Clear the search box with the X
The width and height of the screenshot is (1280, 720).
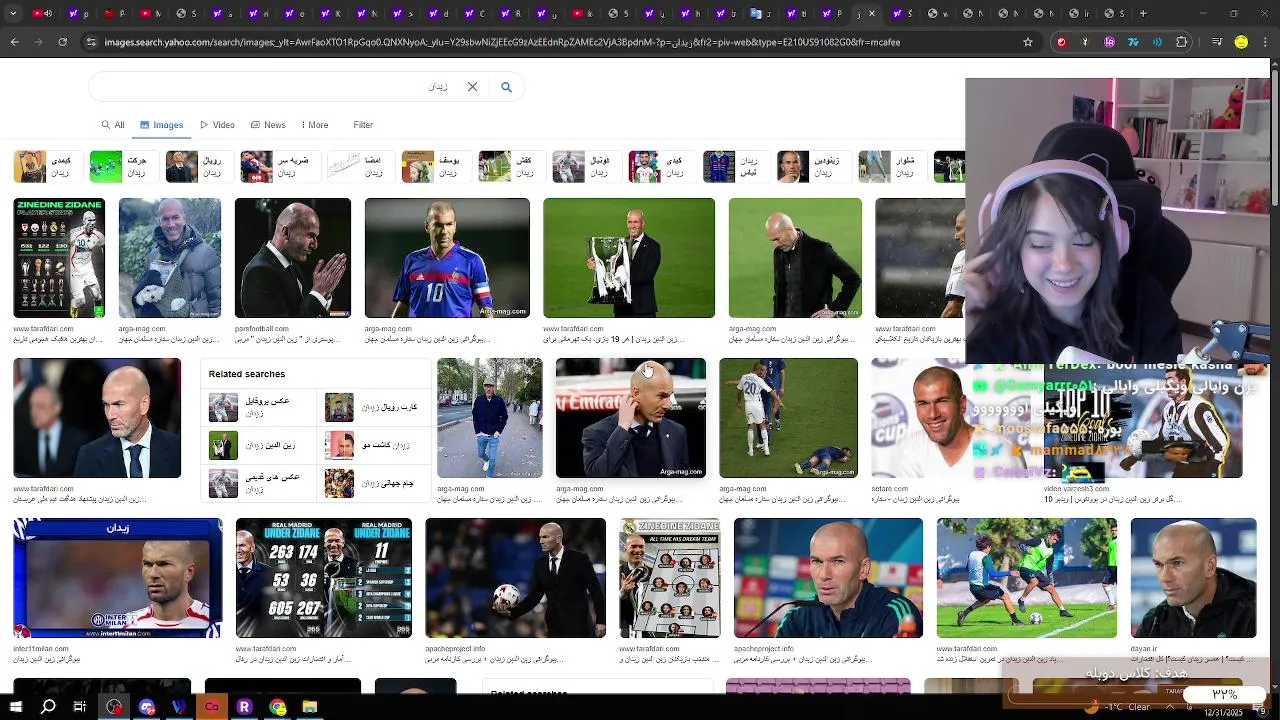tap(472, 87)
